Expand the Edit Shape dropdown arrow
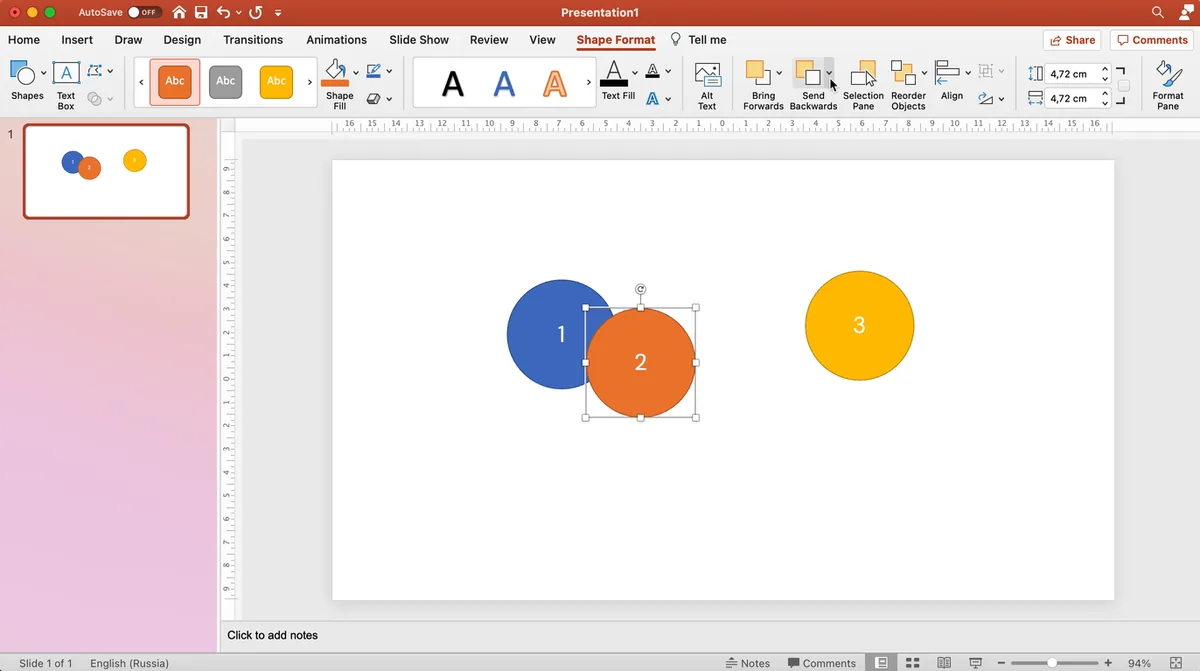Image resolution: width=1200 pixels, height=671 pixels. 110,72
